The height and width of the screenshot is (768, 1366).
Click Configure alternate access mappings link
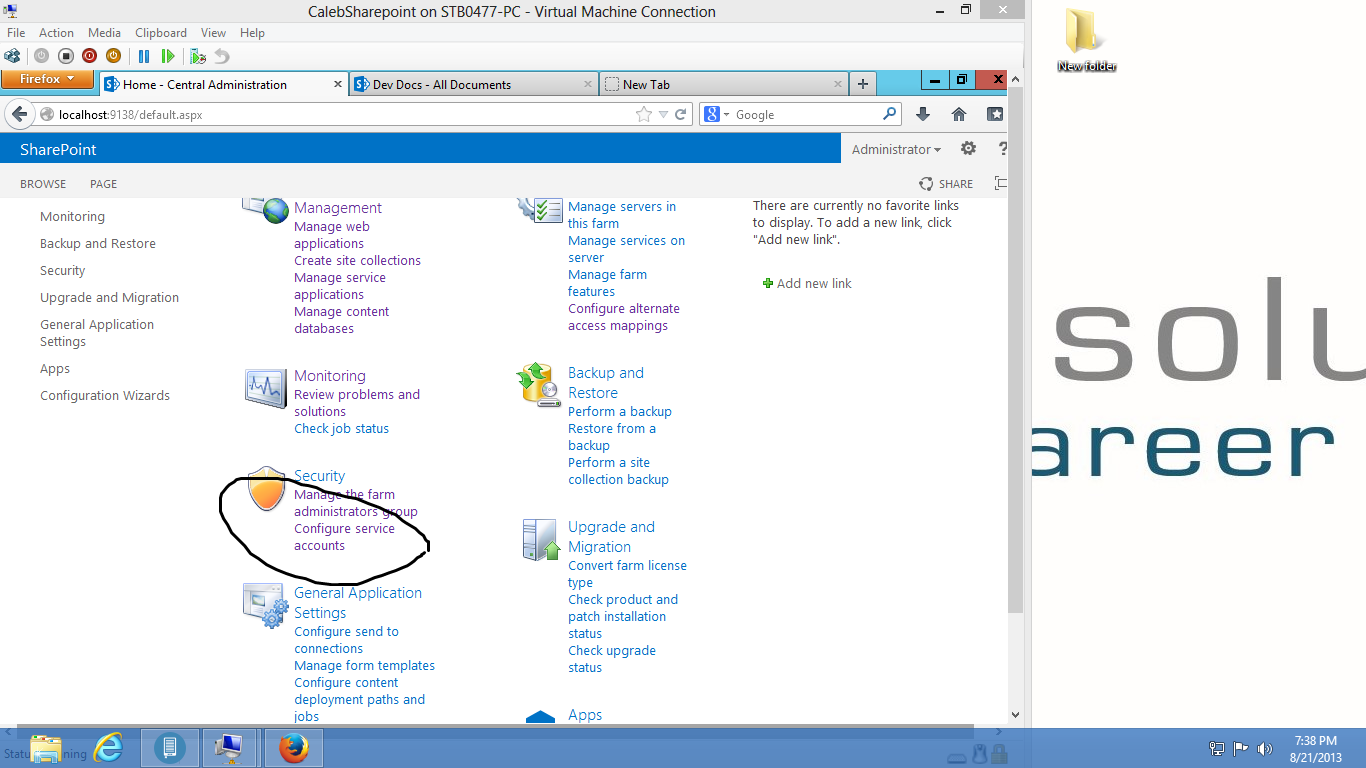coord(624,317)
